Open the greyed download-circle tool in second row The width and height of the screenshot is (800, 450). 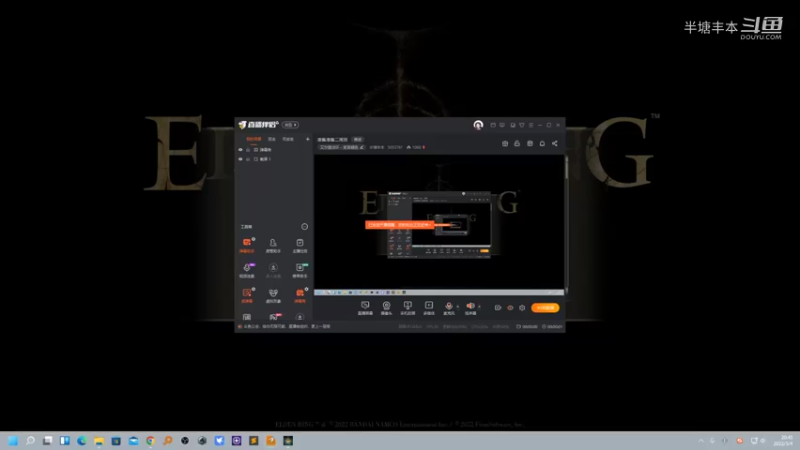[x=273, y=270]
